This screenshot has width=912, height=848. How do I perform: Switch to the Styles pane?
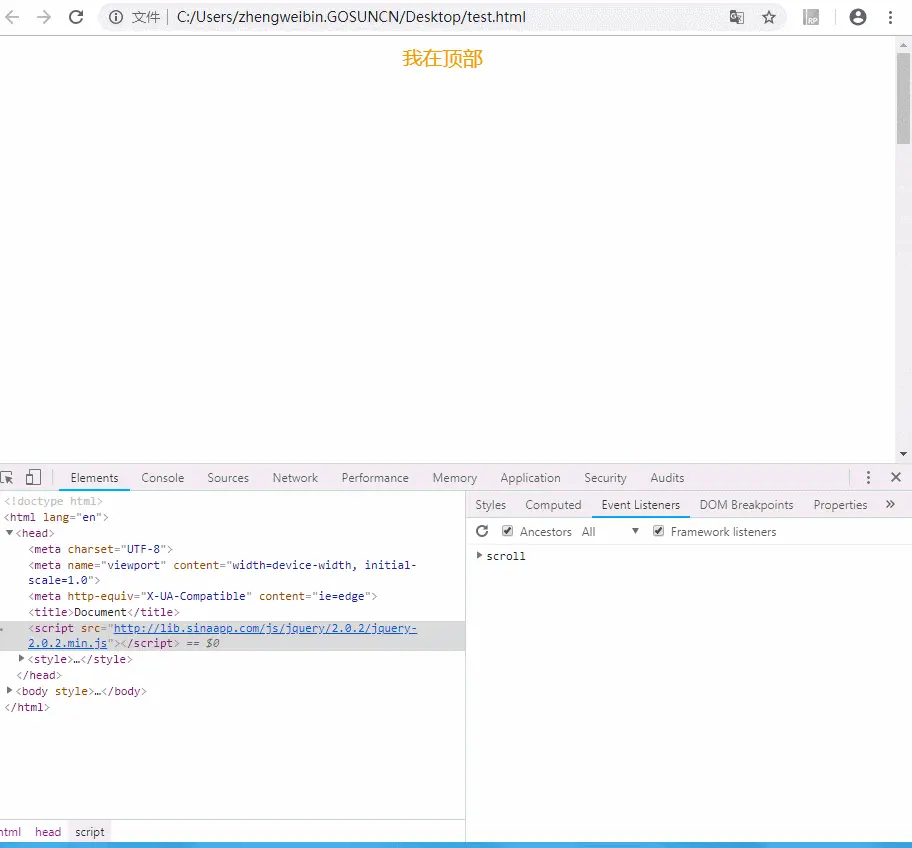(x=490, y=505)
